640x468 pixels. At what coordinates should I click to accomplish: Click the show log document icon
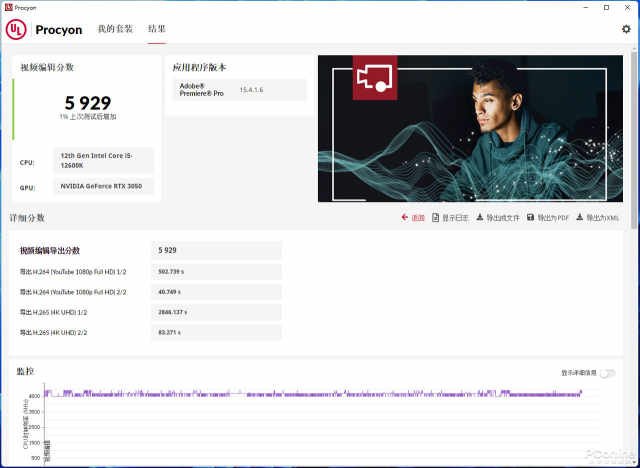(x=435, y=217)
